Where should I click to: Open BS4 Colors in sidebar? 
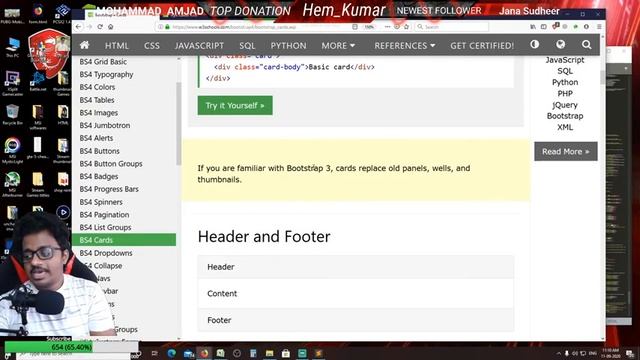(97, 87)
